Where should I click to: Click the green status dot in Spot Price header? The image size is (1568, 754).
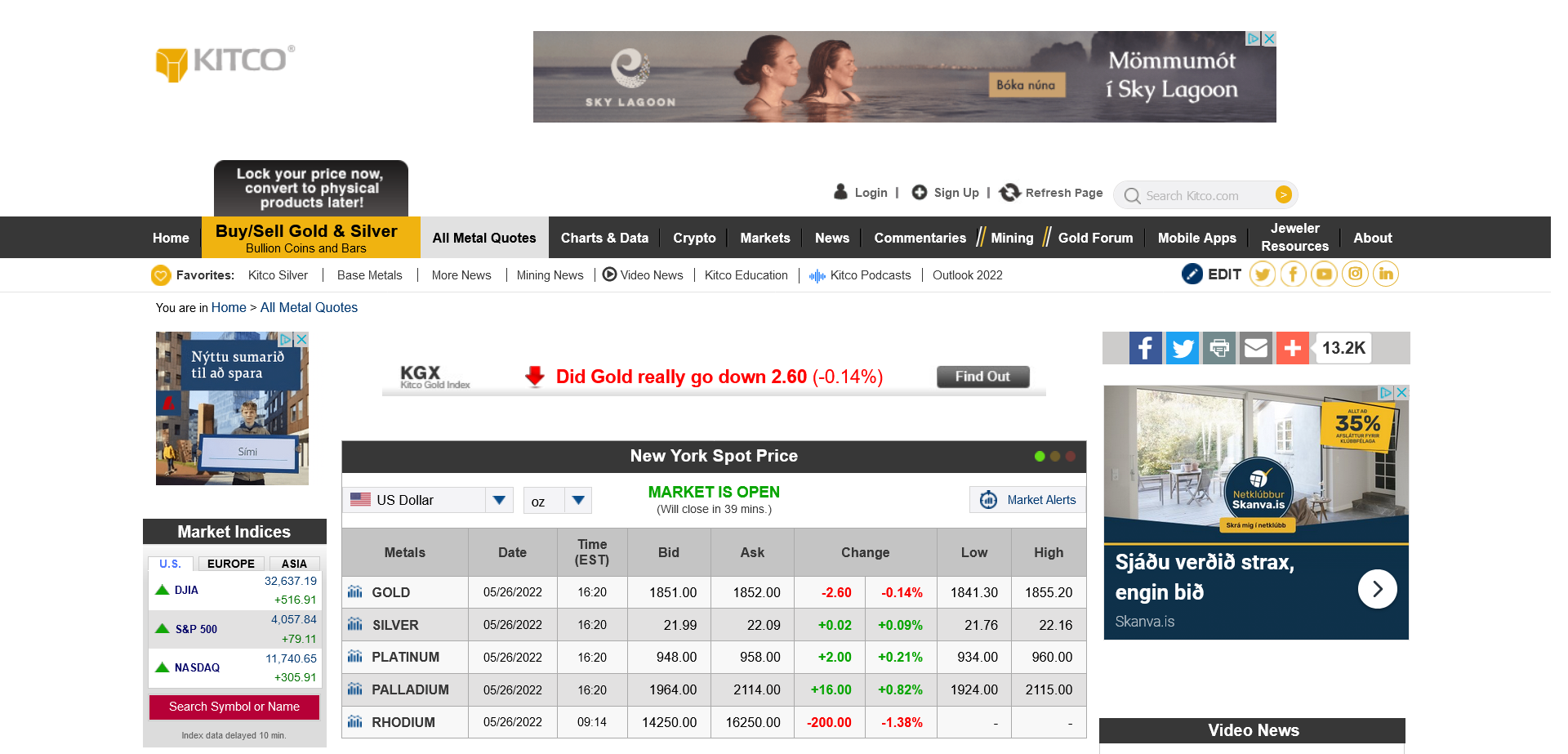(x=1040, y=457)
